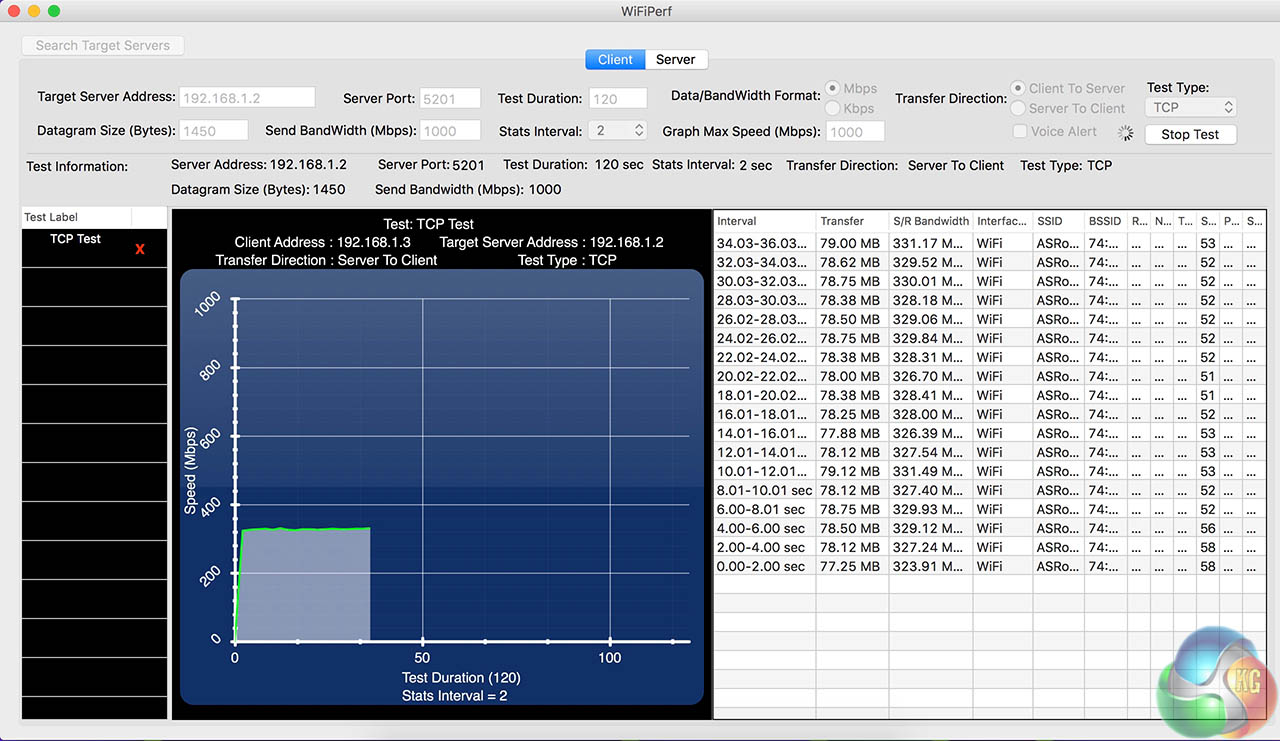
Task: Click the yellow minimize window button
Action: (34, 11)
